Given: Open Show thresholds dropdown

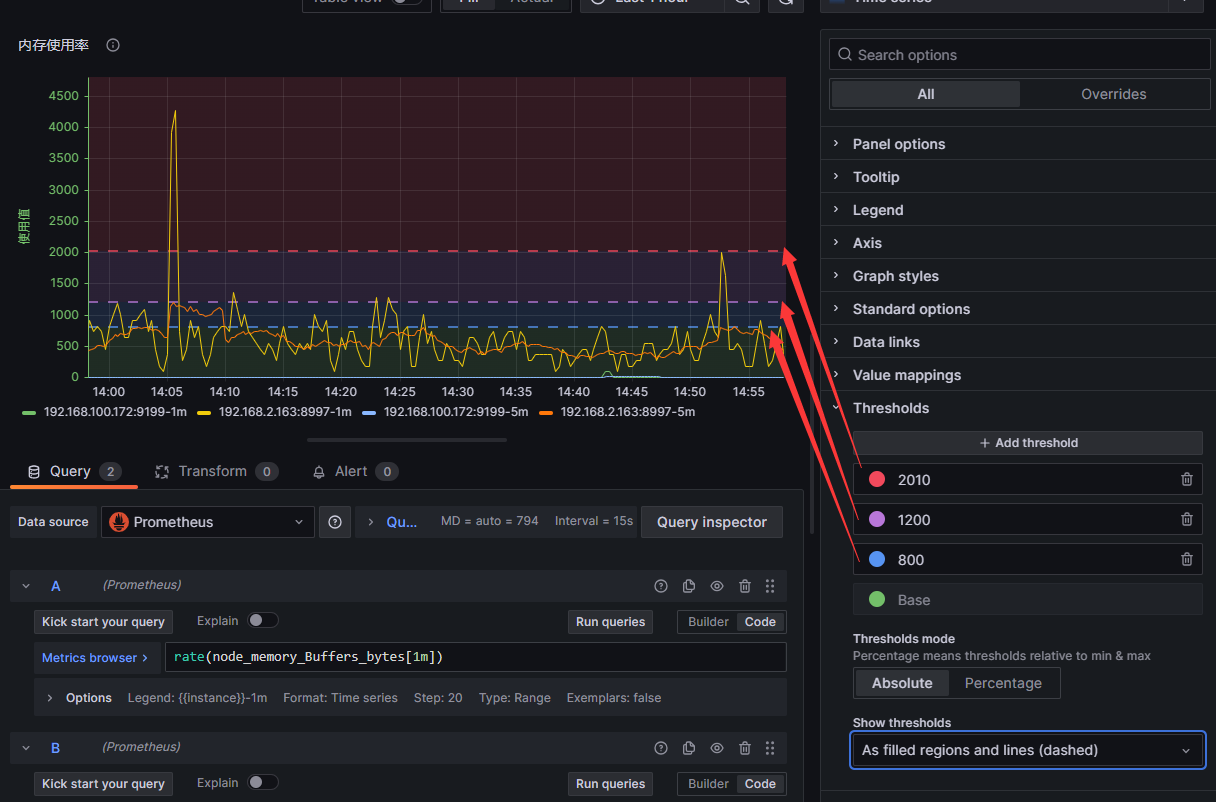Looking at the screenshot, I should pos(1027,750).
